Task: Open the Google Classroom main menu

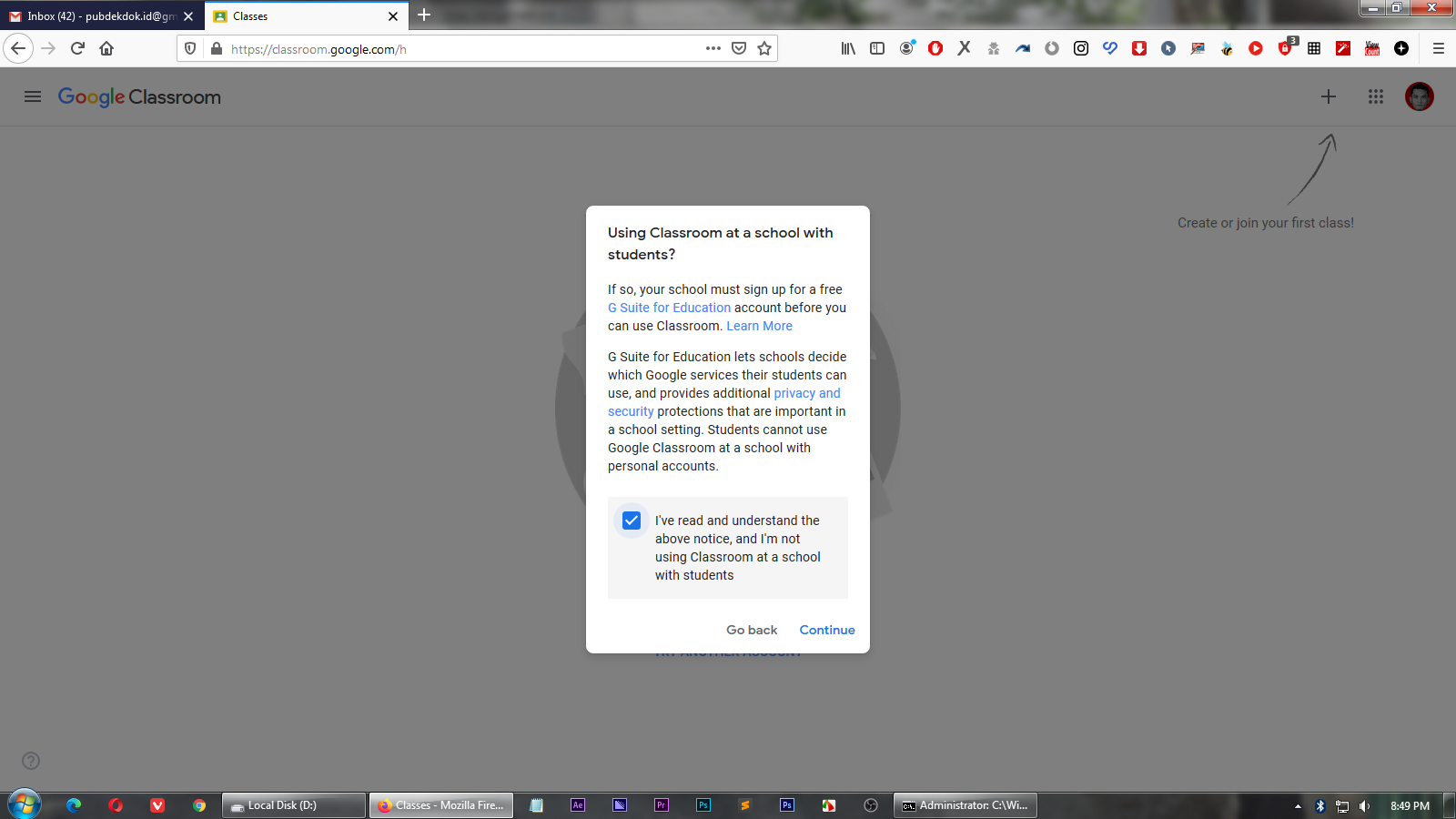Action: [33, 96]
